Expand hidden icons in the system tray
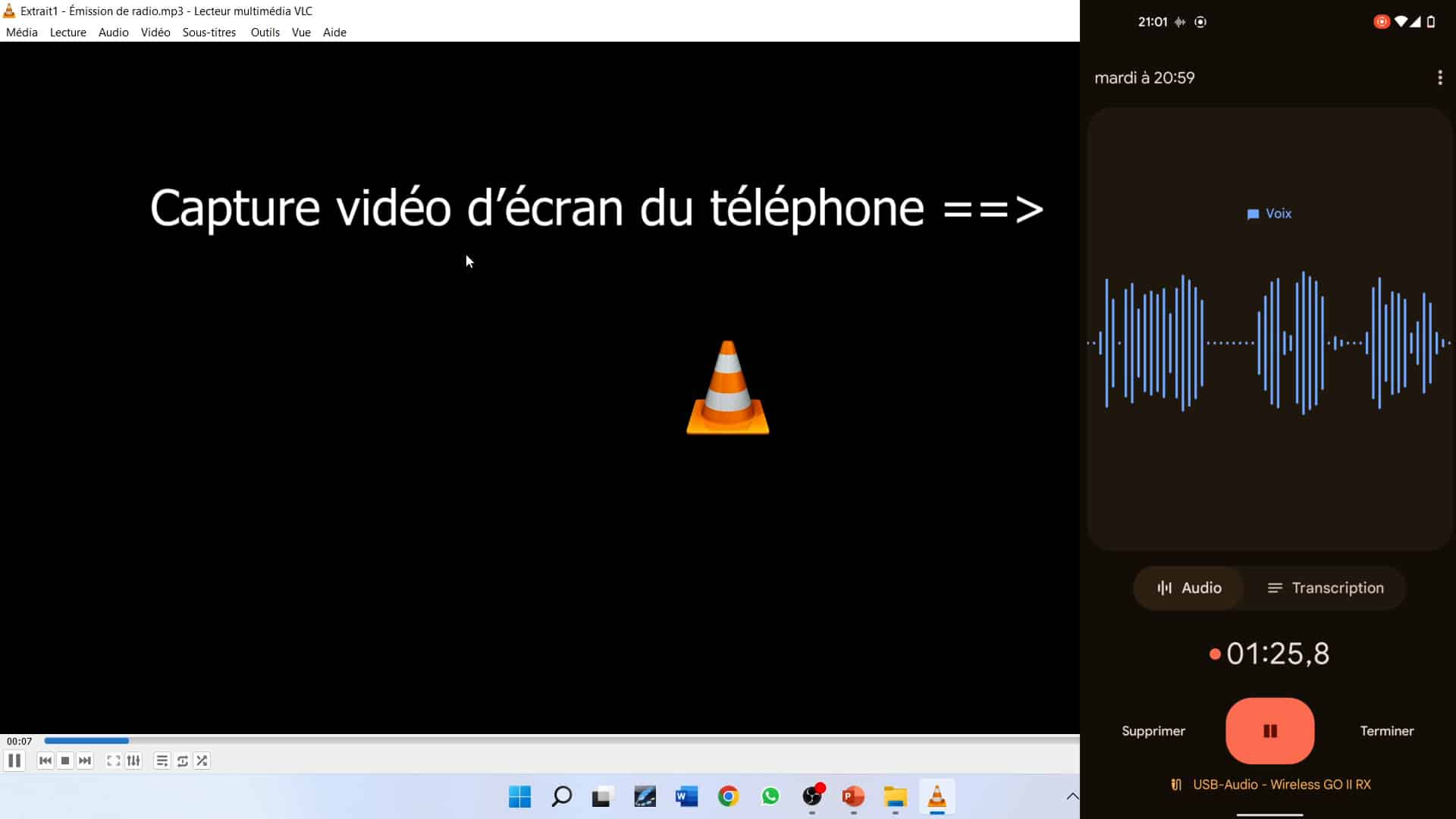The height and width of the screenshot is (819, 1456). (1072, 796)
